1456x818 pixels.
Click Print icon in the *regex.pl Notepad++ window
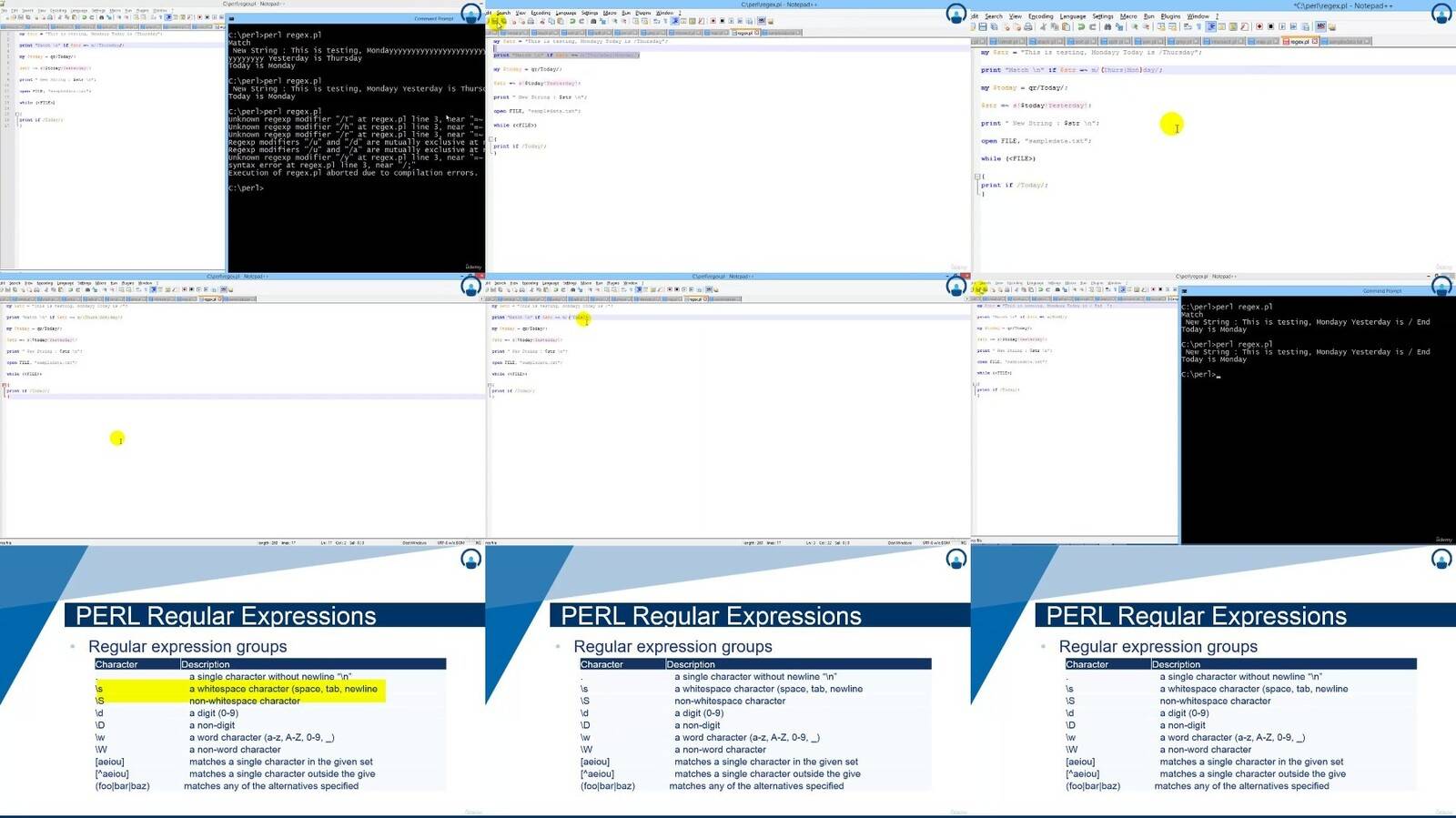1028,26
